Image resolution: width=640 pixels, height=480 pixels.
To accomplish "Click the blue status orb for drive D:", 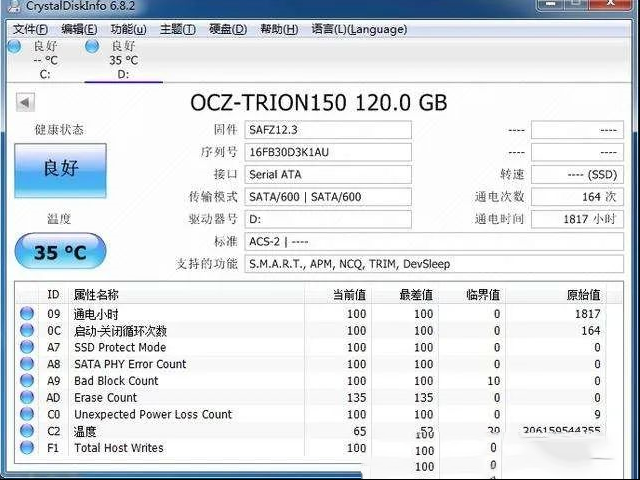I will [x=92, y=47].
